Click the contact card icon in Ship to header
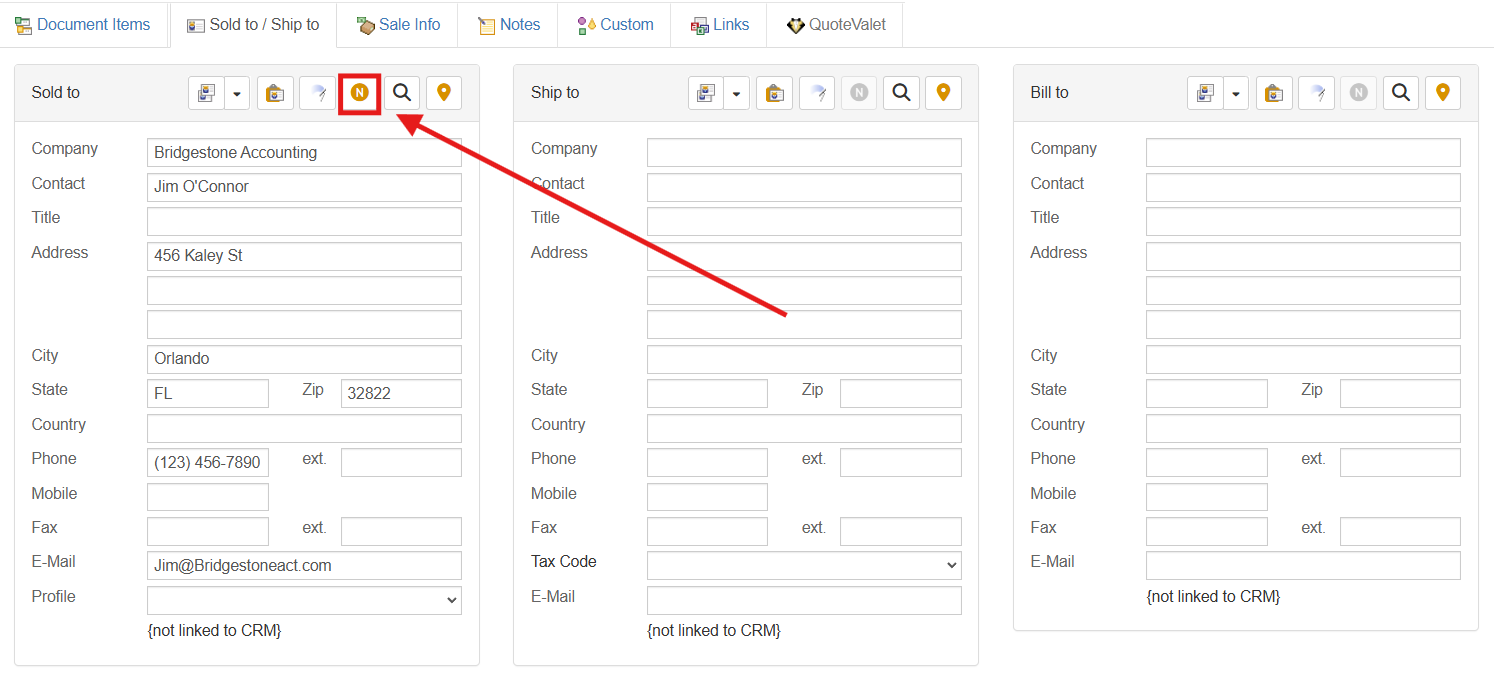 [706, 93]
